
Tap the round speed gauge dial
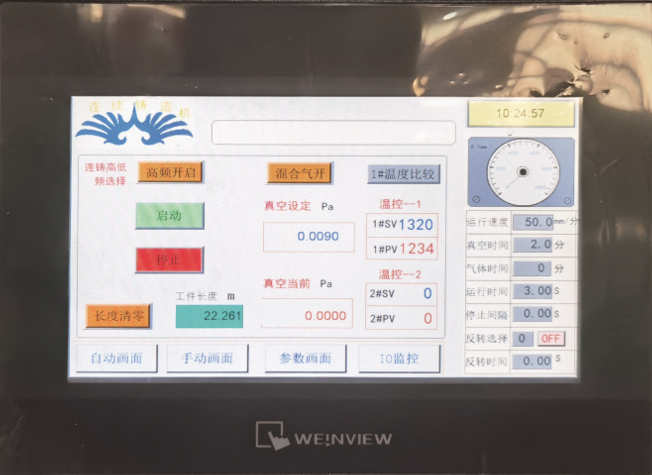(x=523, y=172)
